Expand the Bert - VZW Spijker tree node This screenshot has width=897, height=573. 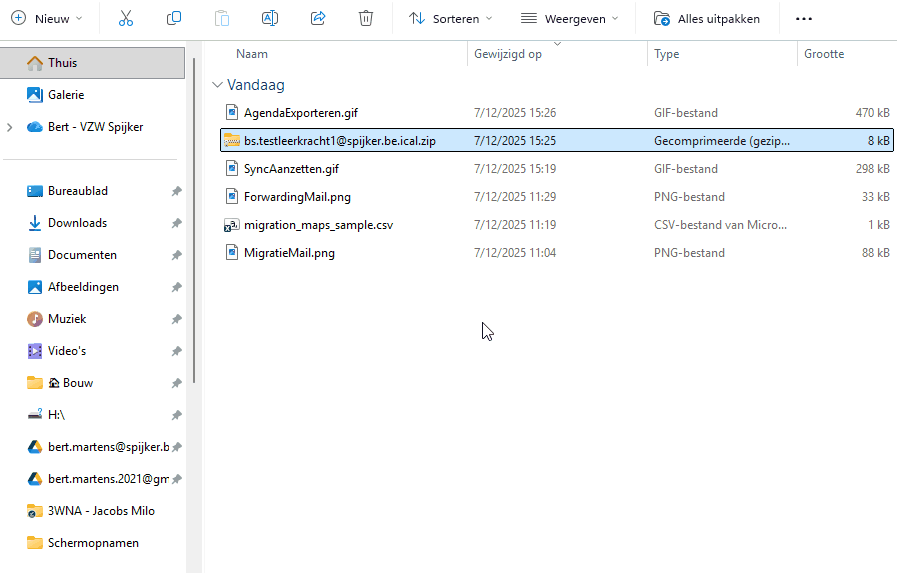click(10, 127)
